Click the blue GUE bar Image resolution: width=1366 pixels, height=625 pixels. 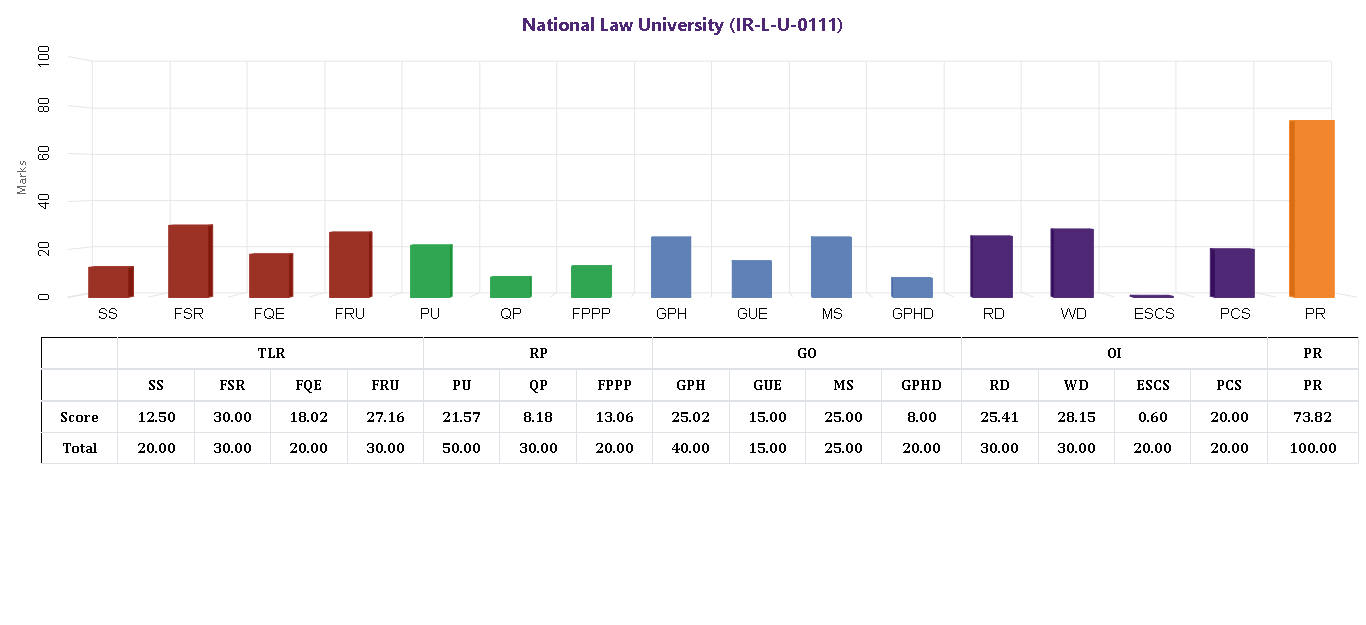(751, 279)
